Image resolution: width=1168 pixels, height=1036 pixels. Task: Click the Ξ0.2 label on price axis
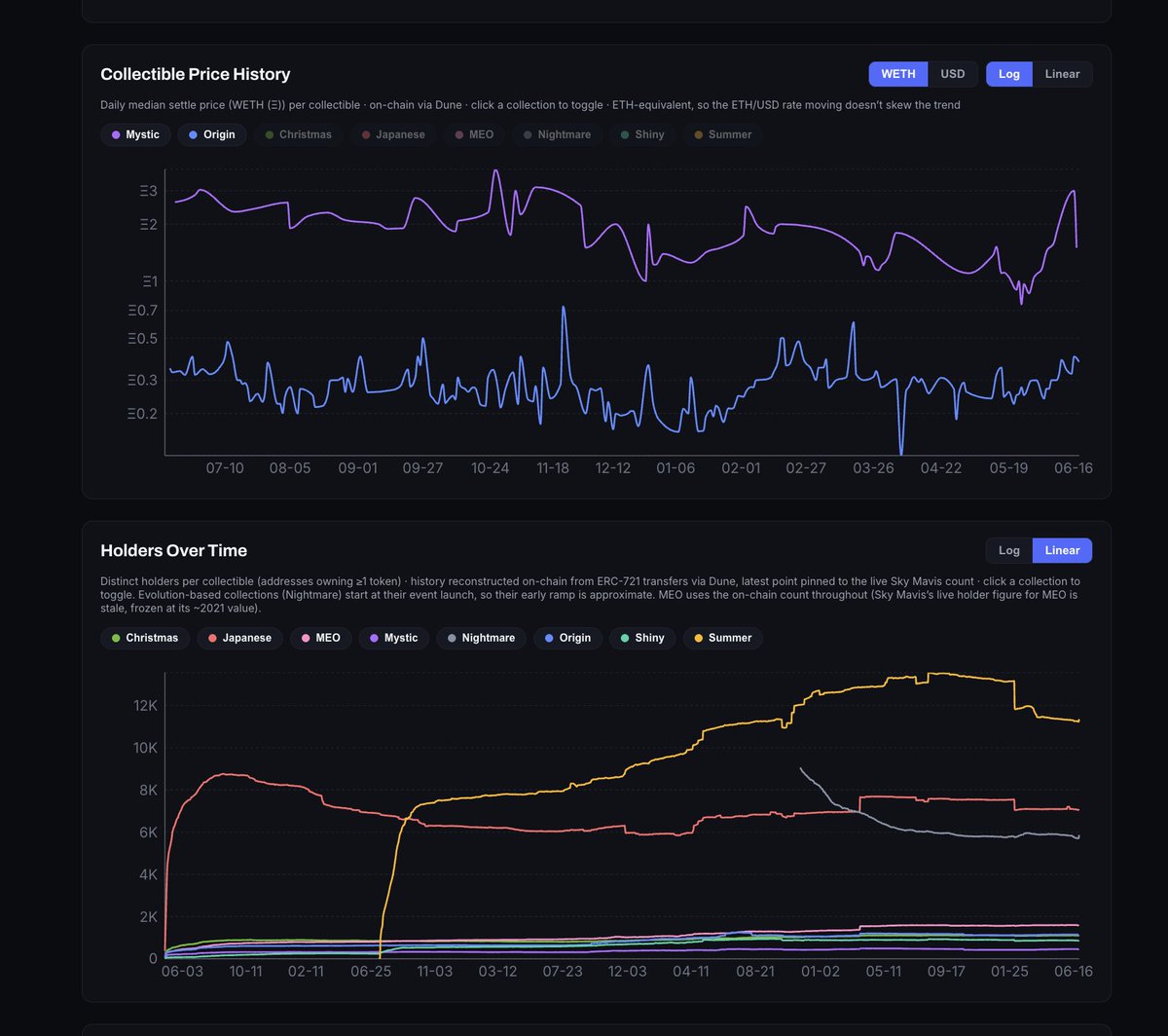pos(142,414)
